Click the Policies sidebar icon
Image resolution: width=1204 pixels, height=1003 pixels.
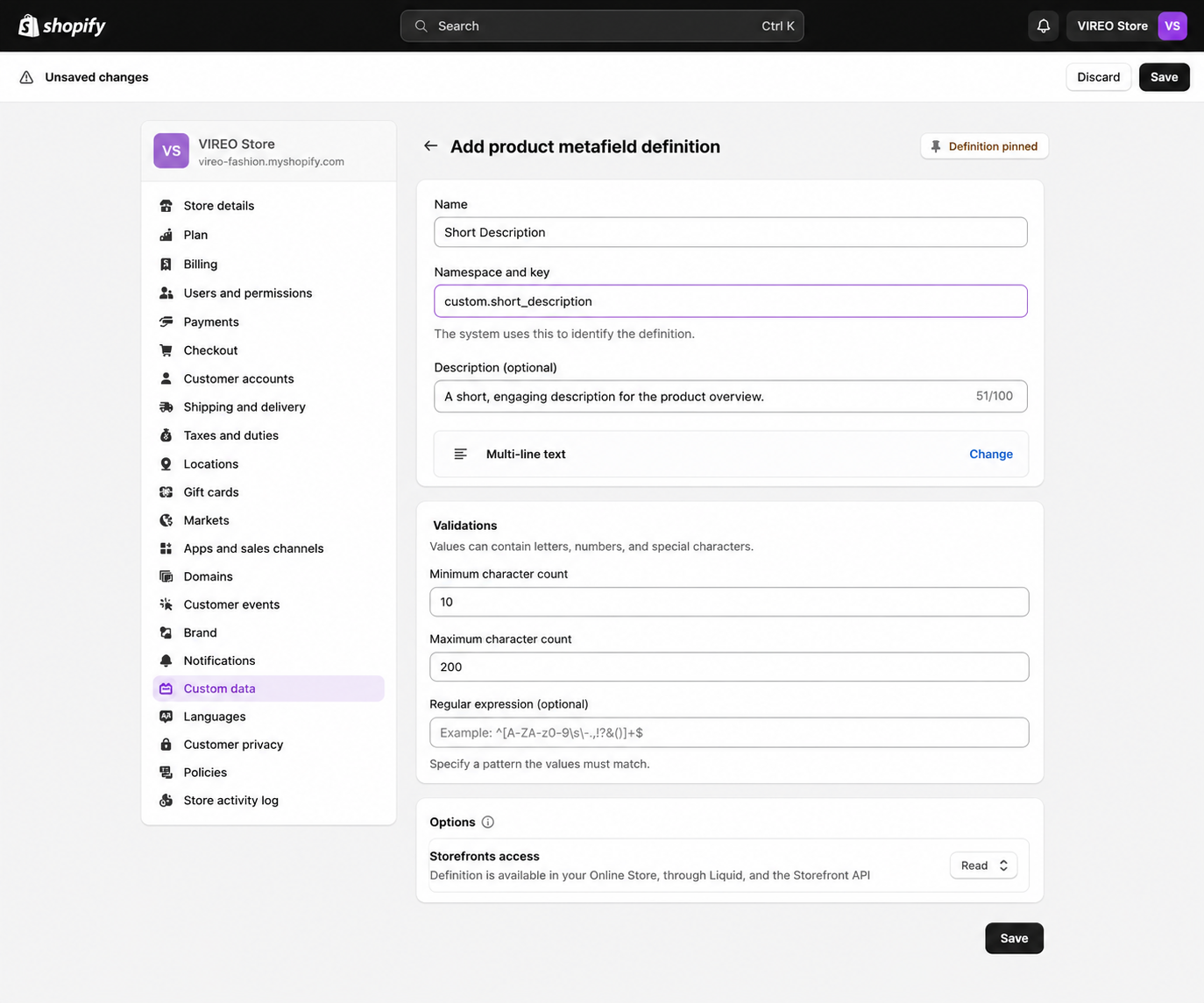(x=166, y=773)
